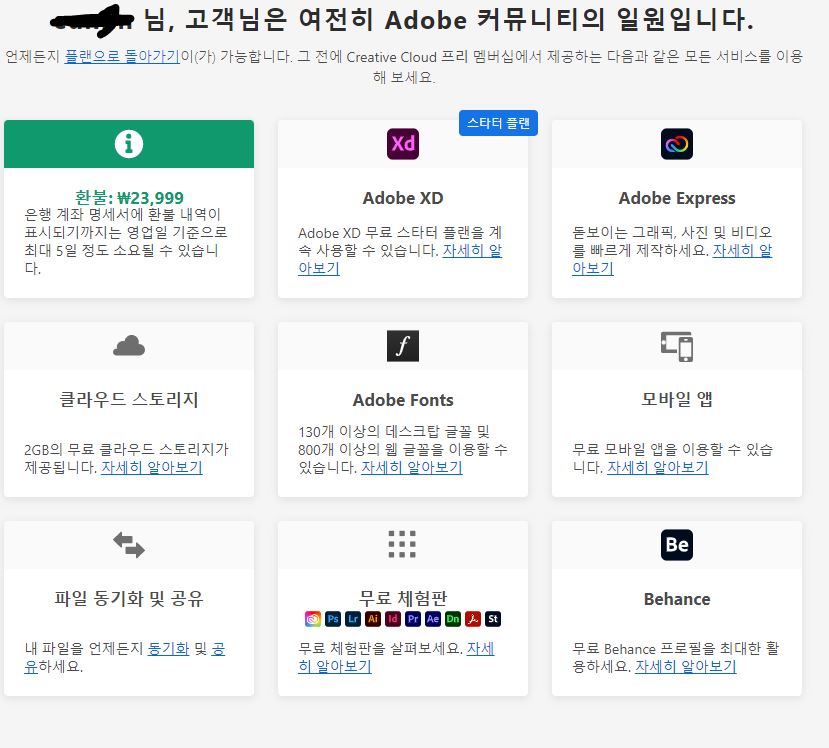Click the Adobe XD card title

[403, 198]
